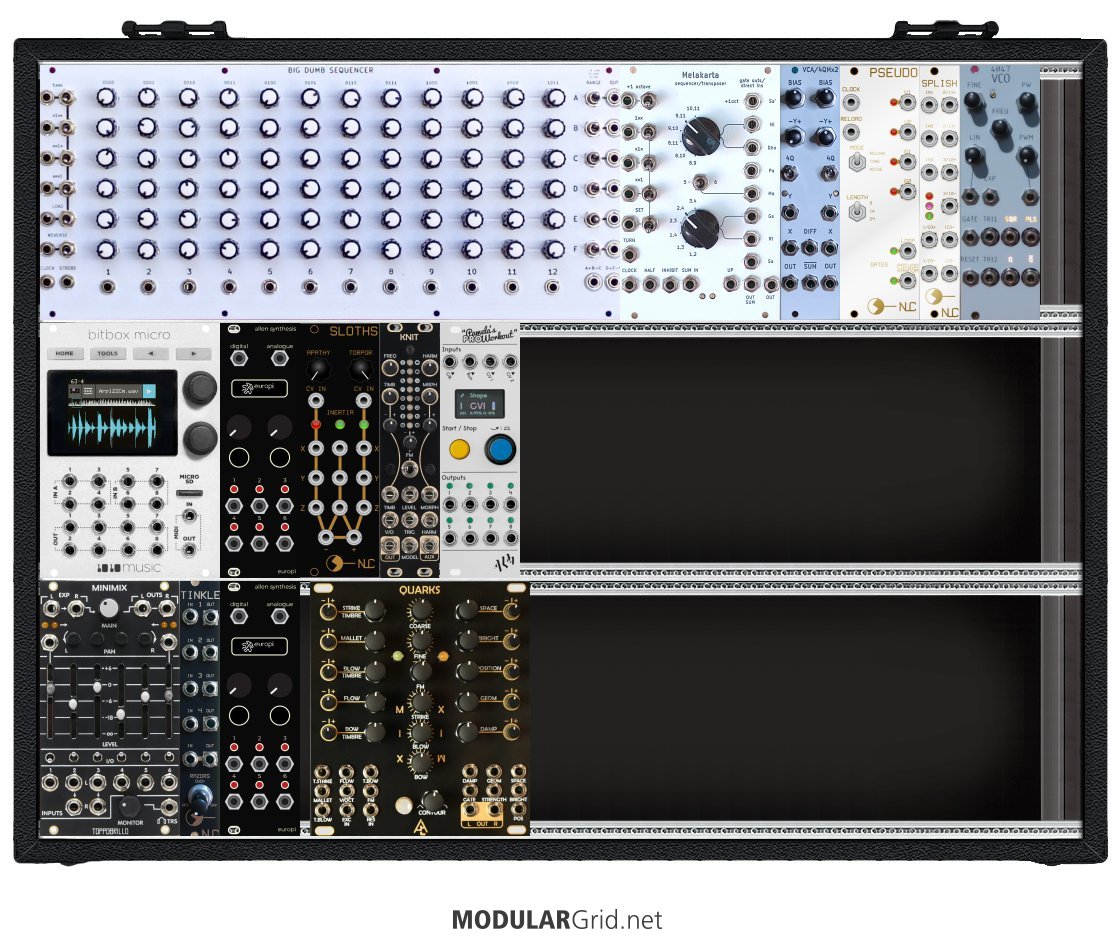The width and height of the screenshot is (1115, 941).
Task: Click the bitbox MIDI OUT jack
Action: (x=189, y=551)
